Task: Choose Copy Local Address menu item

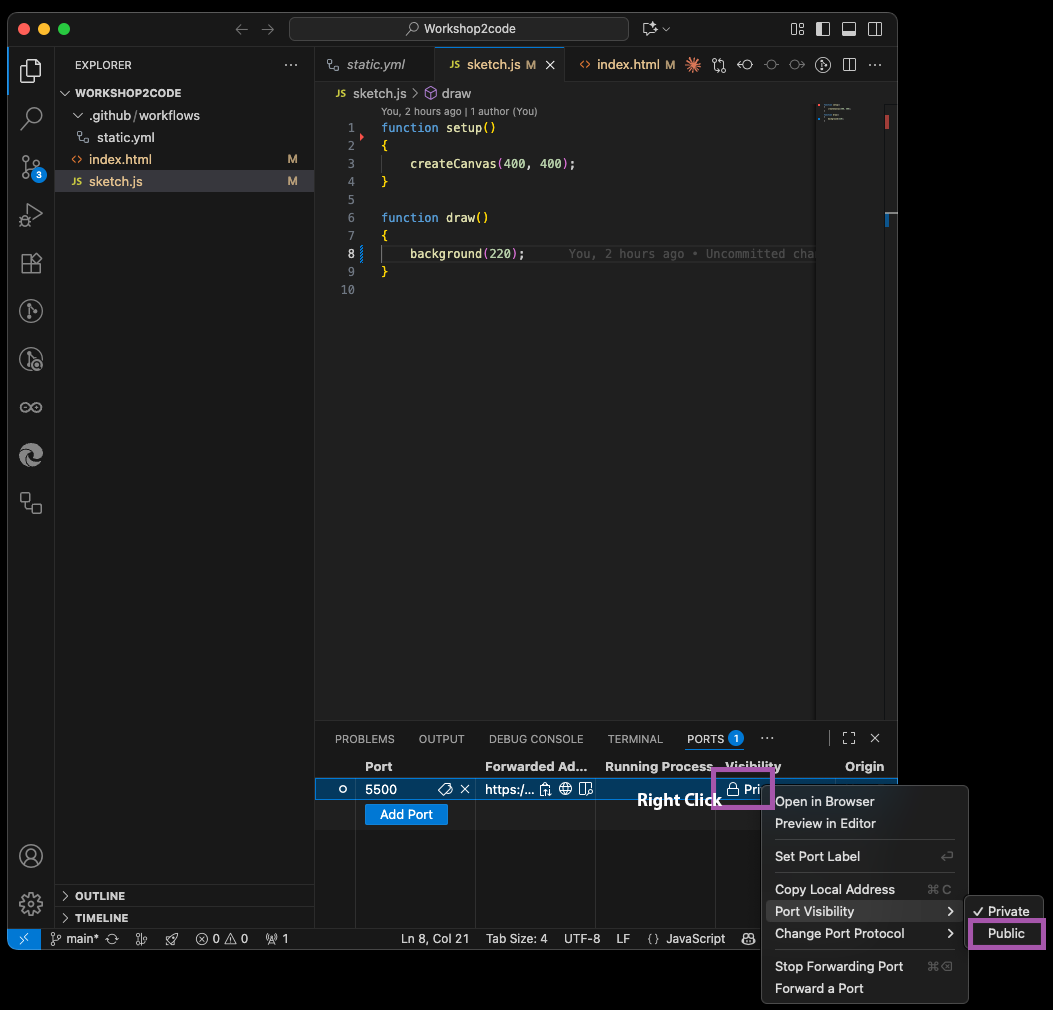Action: point(864,889)
